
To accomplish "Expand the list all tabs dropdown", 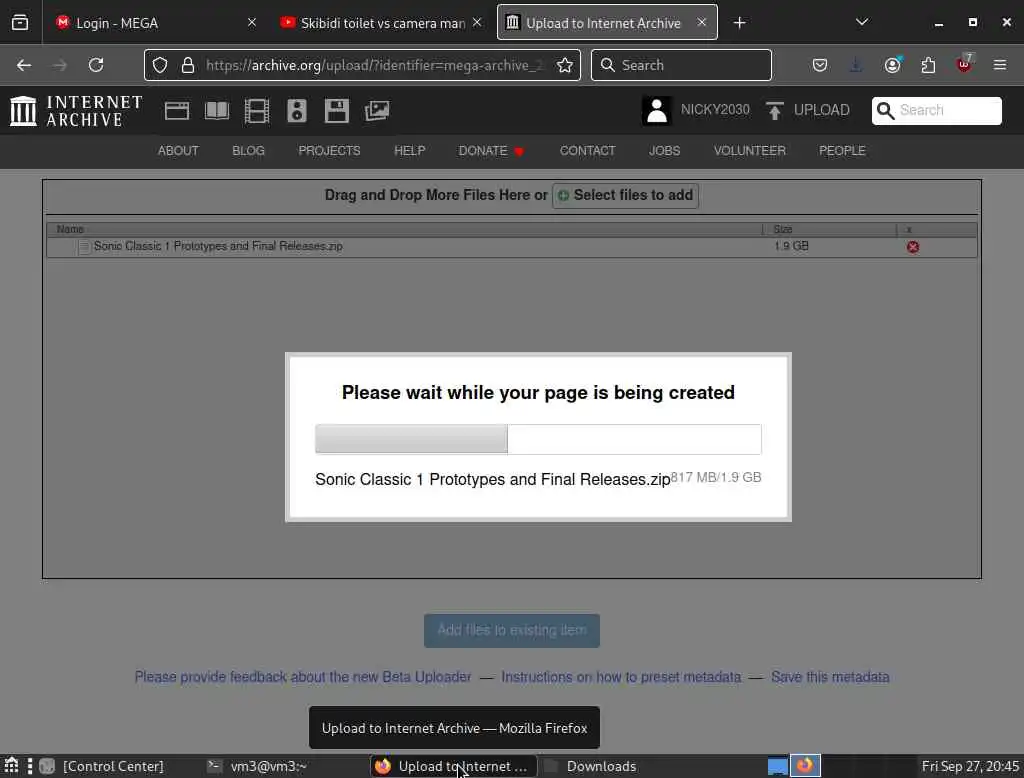I will coord(862,22).
